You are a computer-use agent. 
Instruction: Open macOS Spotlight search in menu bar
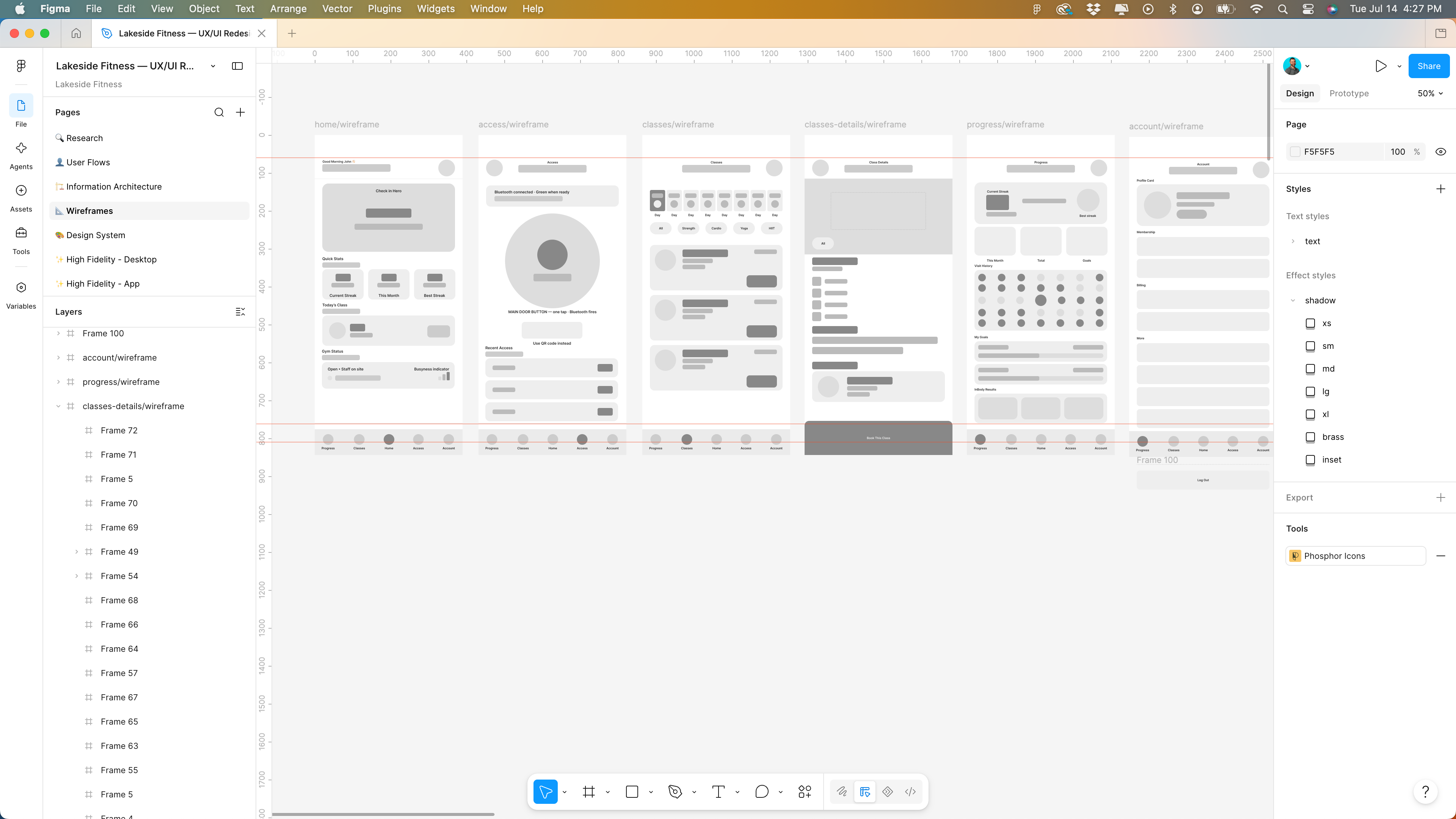pyautogui.click(x=1282, y=9)
